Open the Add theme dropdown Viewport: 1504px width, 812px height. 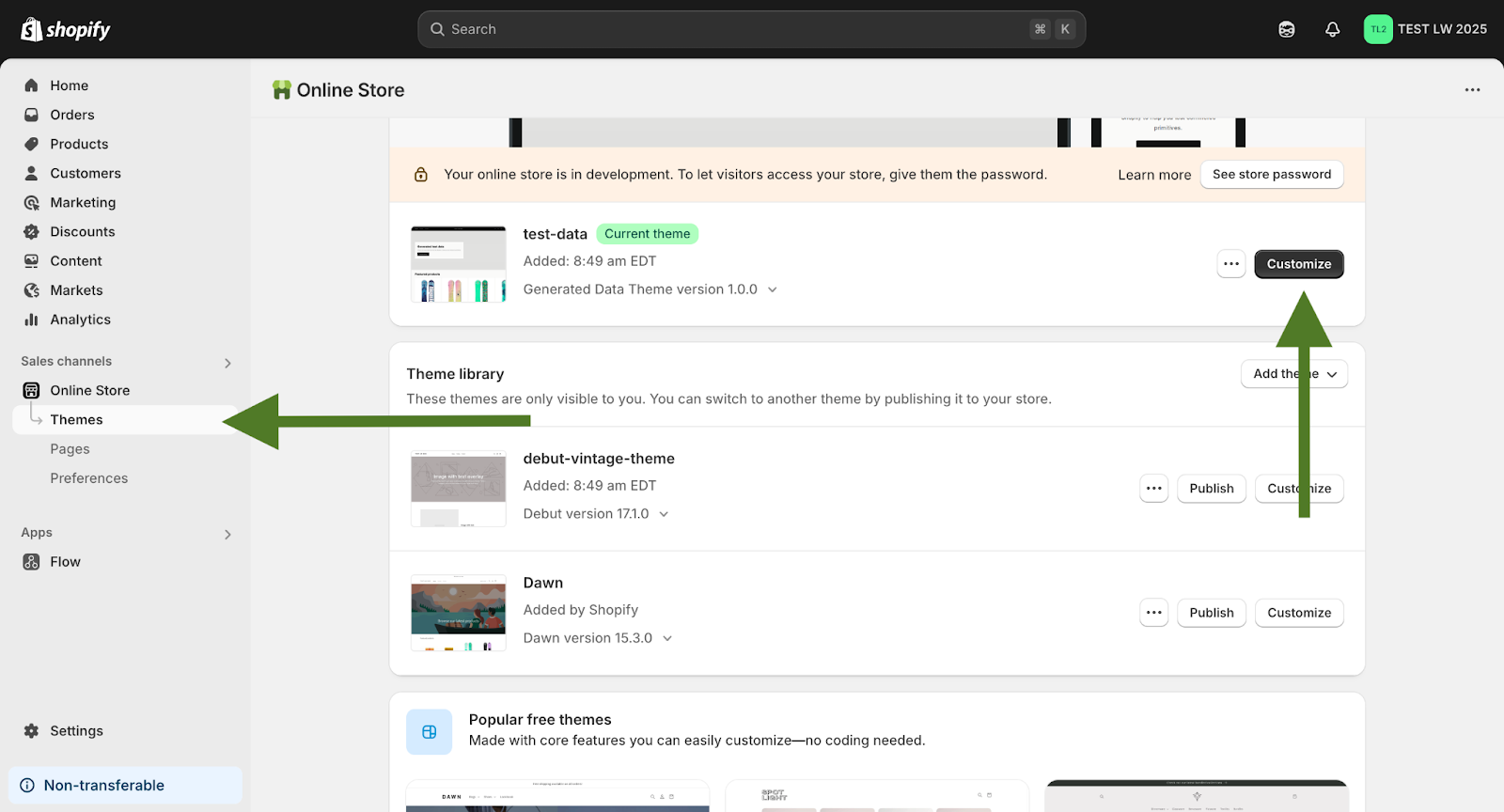tap(1294, 374)
